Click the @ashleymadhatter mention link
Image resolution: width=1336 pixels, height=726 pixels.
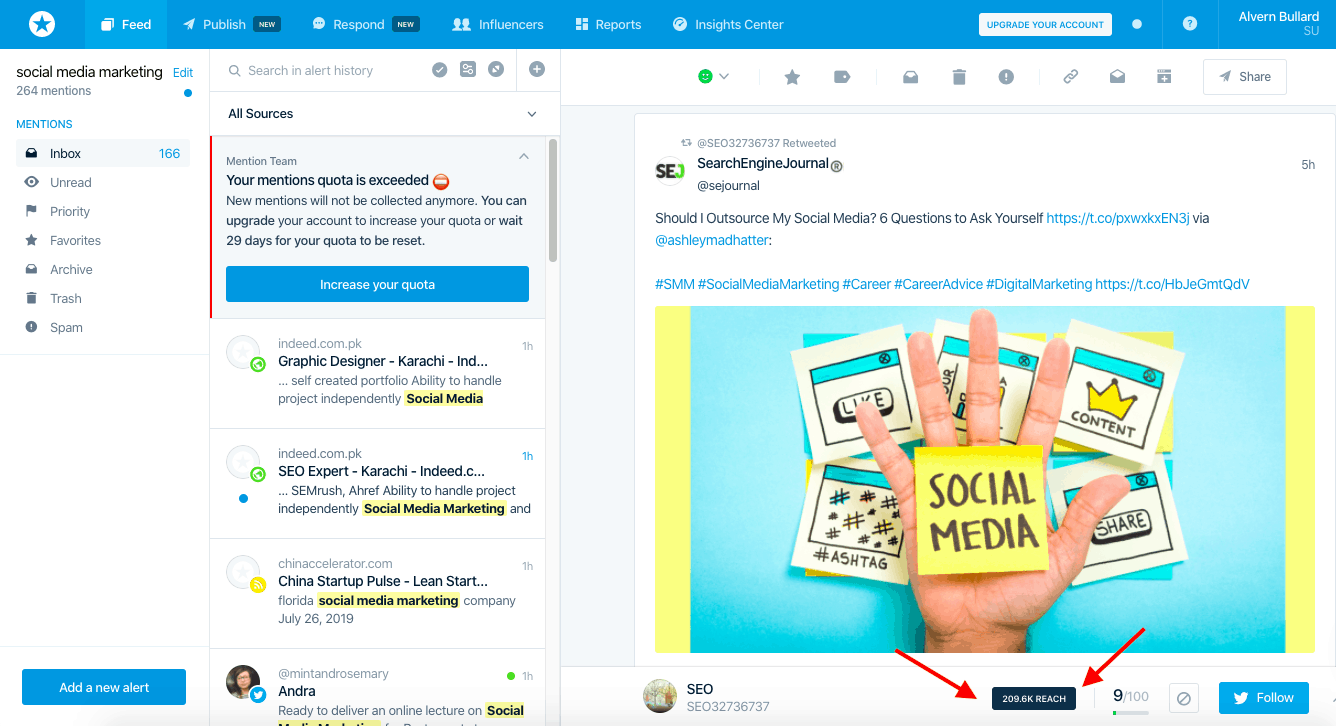coord(711,241)
